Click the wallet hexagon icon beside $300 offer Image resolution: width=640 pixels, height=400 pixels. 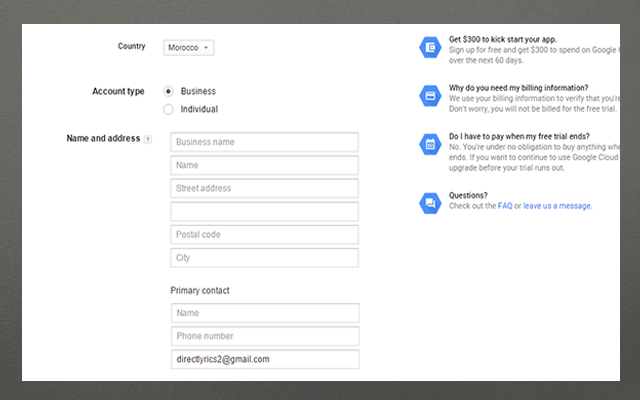[x=430, y=46]
